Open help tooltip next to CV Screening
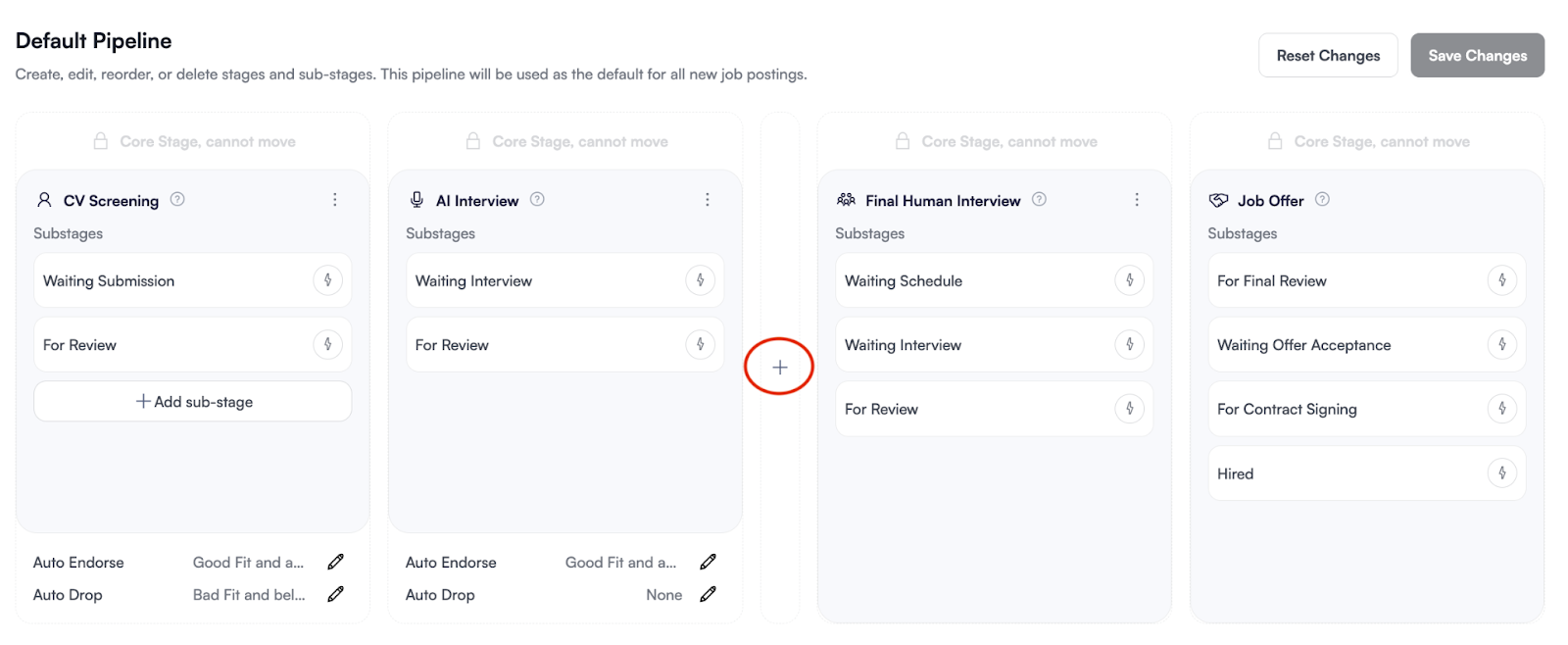 pos(177,199)
